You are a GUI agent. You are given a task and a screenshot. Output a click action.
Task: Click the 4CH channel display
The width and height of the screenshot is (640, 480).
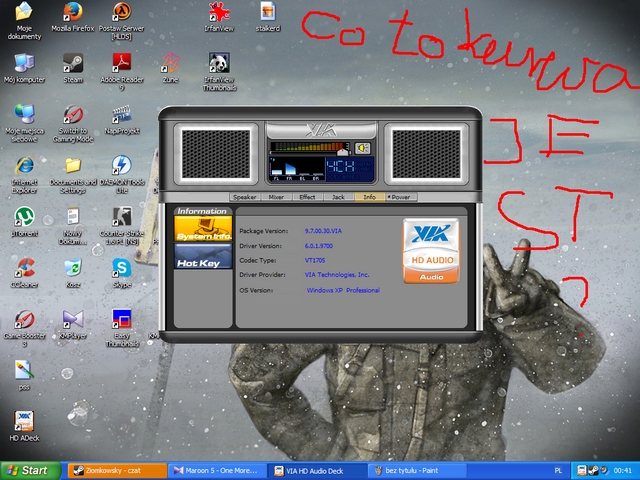349,169
